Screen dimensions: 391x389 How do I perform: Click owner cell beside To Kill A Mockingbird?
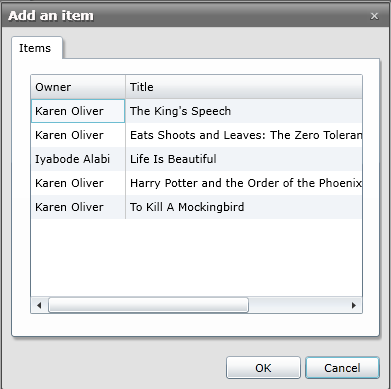click(x=78, y=207)
